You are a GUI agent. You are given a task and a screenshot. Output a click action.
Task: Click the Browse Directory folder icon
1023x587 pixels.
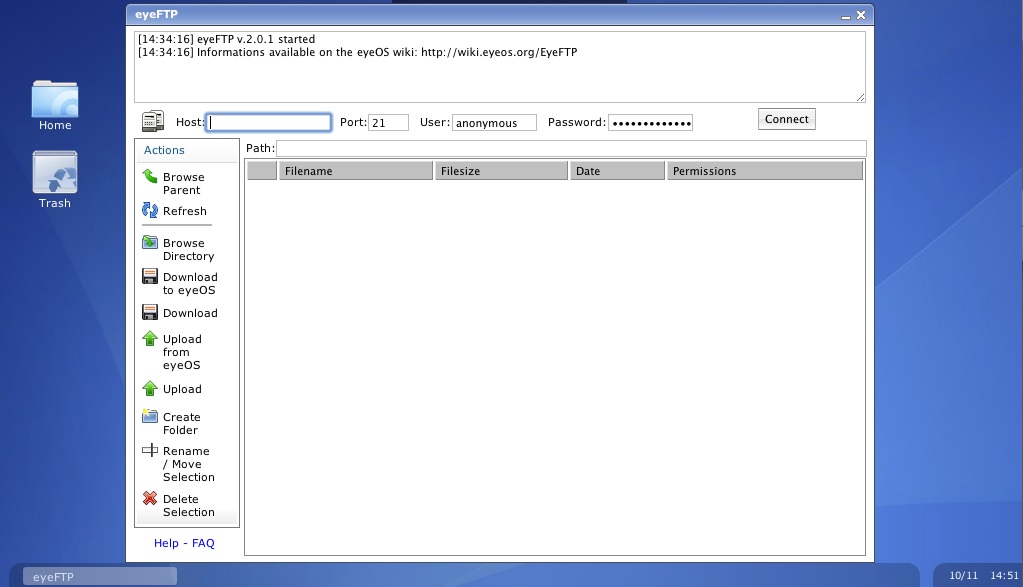(150, 242)
